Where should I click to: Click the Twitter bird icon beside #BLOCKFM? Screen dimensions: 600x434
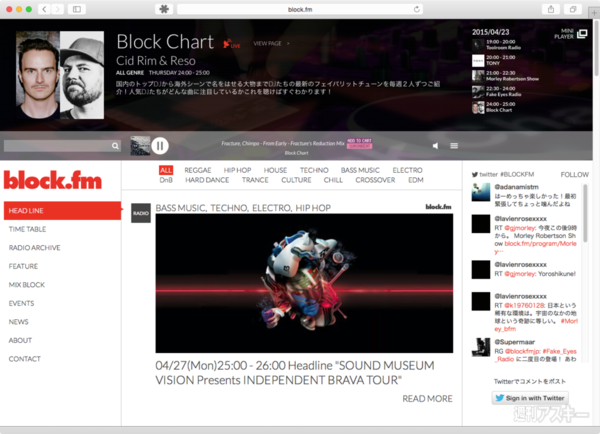(474, 175)
